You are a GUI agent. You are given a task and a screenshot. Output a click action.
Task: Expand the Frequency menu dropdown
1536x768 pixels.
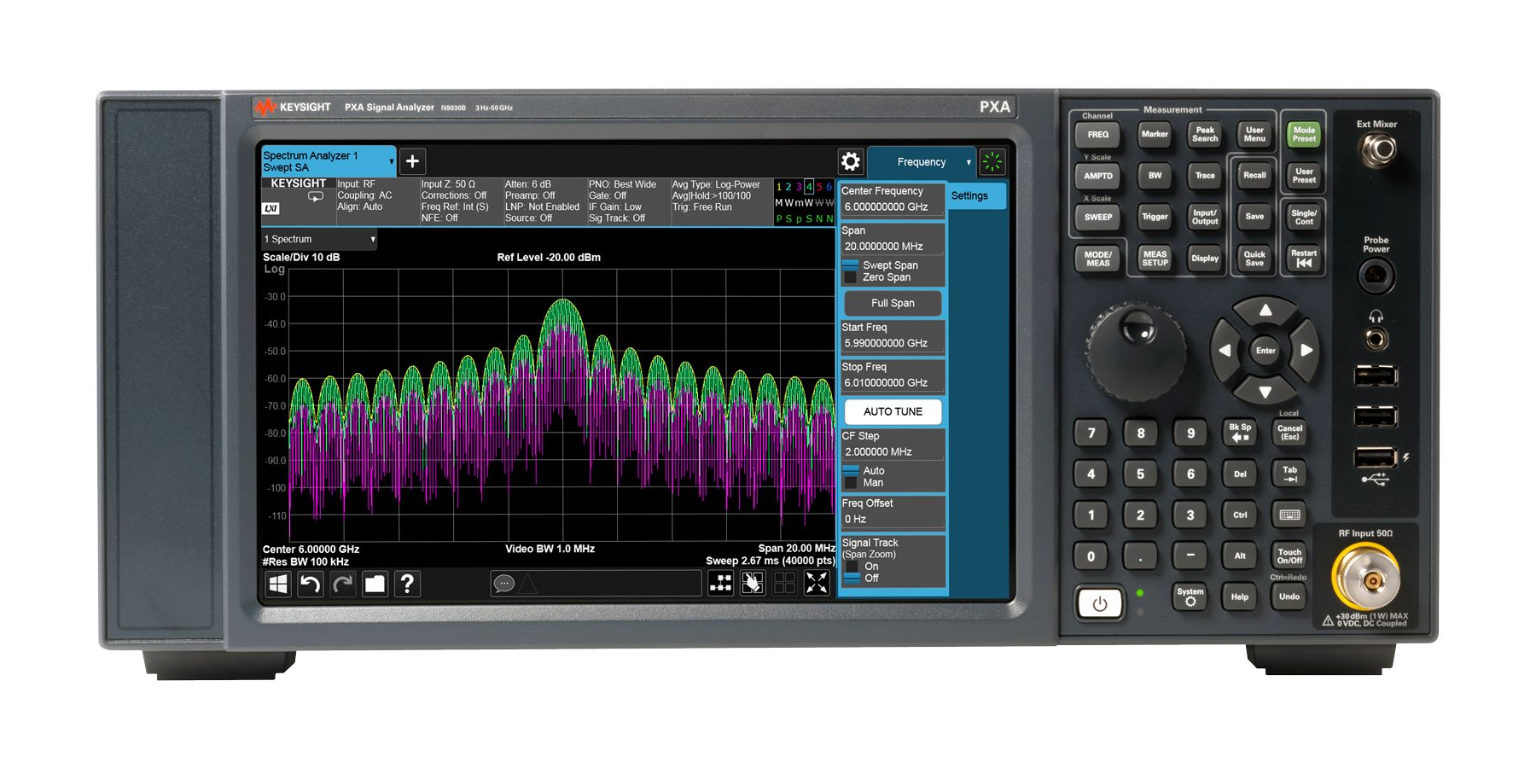coord(967,162)
